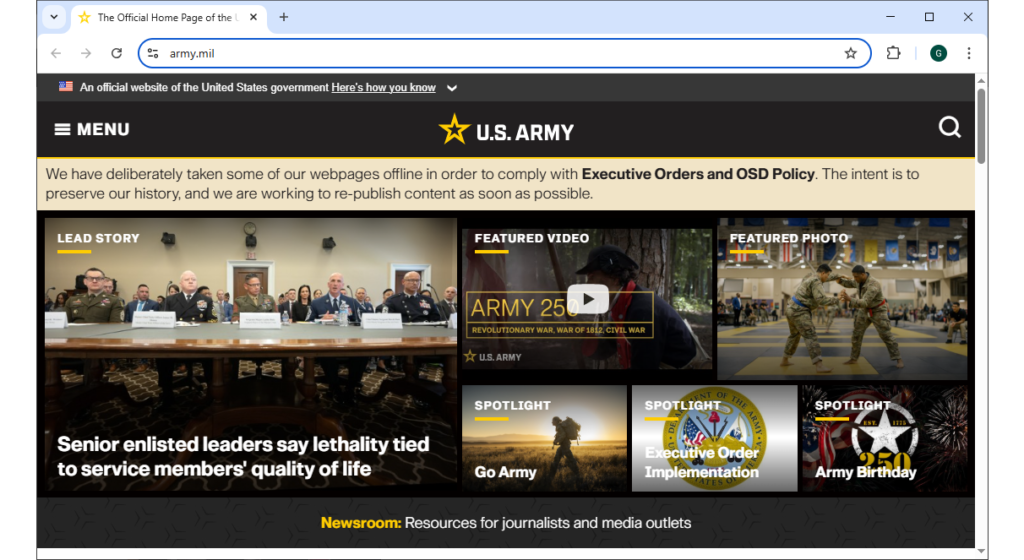1024x560 pixels.
Task: Click "Resources for journalists and media outlets" text
Action: point(548,523)
